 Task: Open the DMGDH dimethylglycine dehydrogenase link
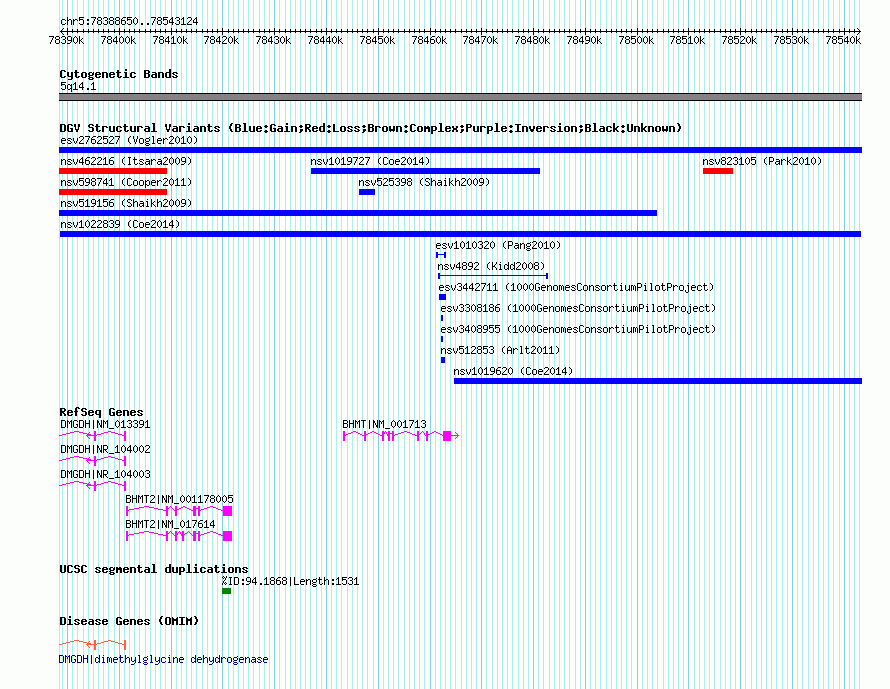pyautogui.click(x=163, y=659)
